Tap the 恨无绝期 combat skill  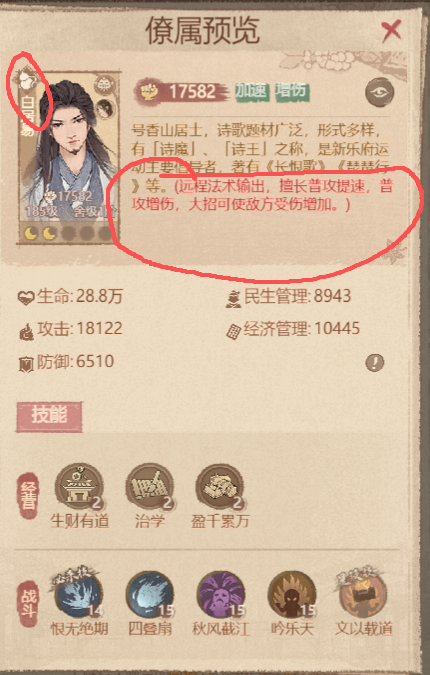pos(79,595)
